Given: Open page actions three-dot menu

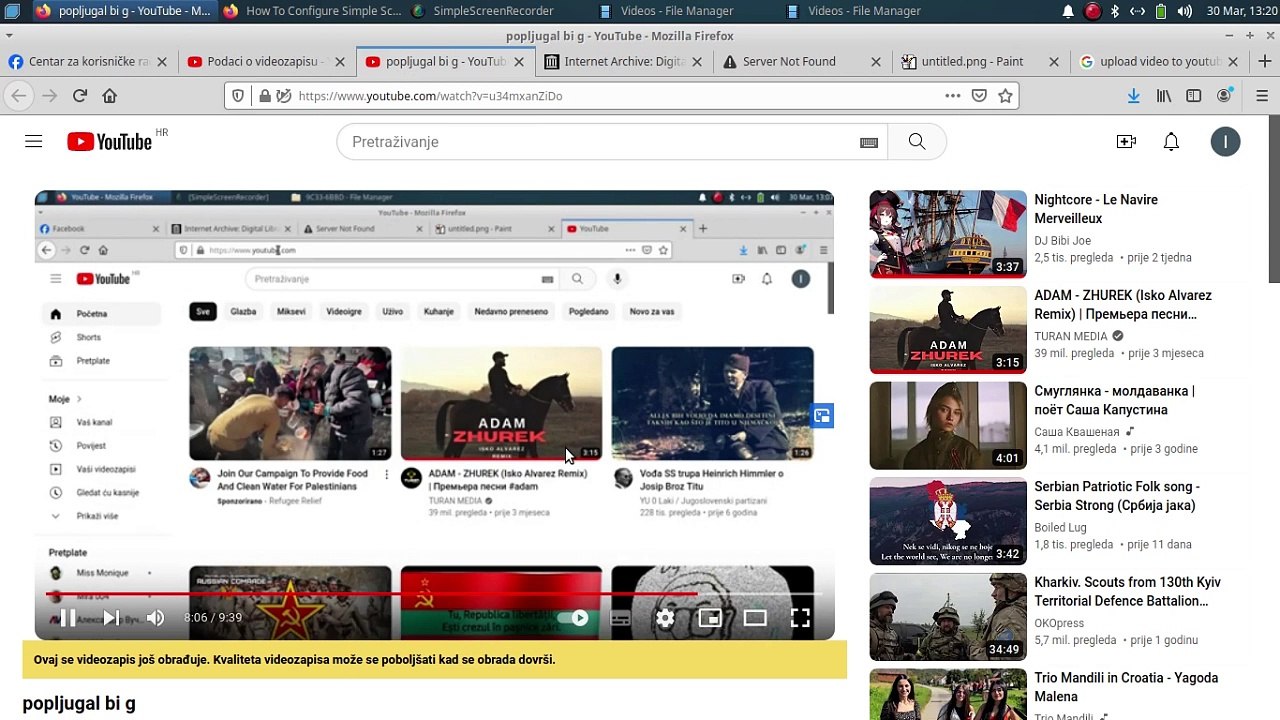Looking at the screenshot, I should click(x=953, y=96).
